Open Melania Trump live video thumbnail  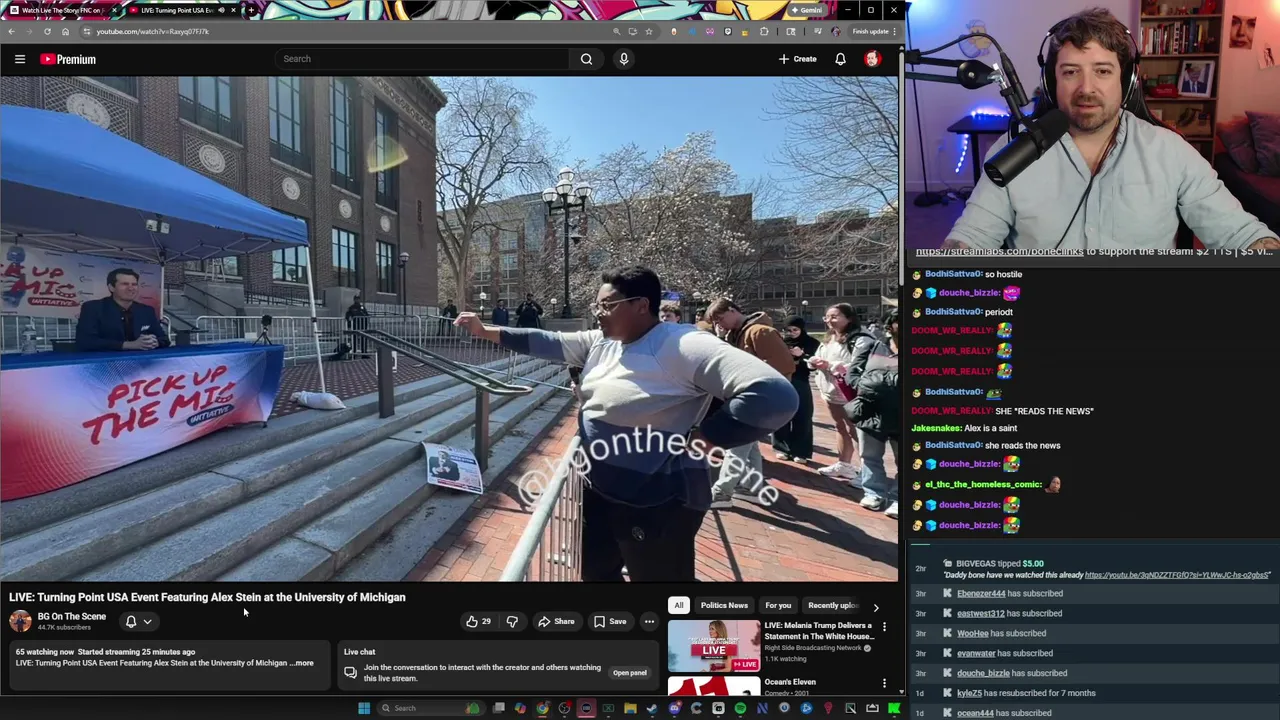pyautogui.click(x=714, y=646)
